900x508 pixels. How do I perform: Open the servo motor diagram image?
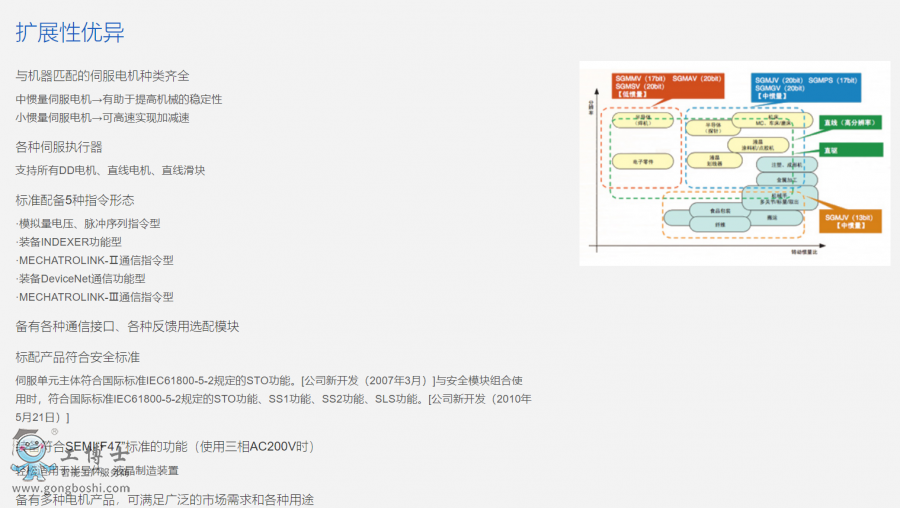point(734,163)
